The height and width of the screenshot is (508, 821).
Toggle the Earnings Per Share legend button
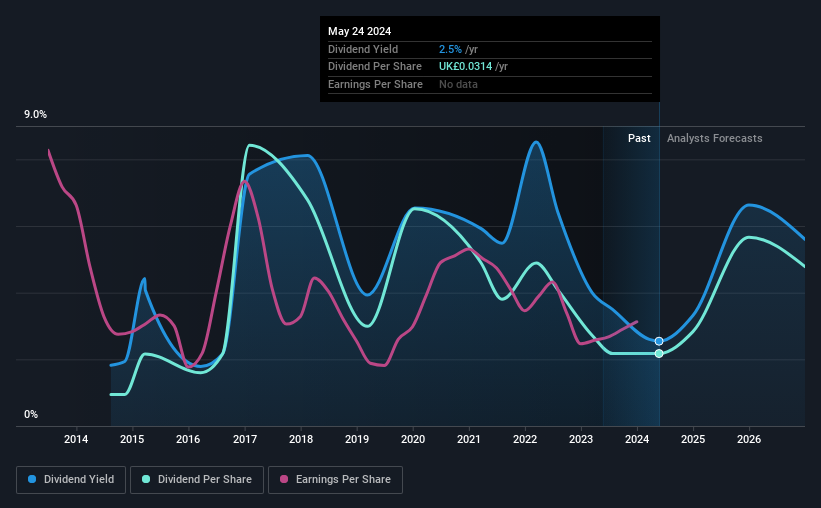(335, 480)
